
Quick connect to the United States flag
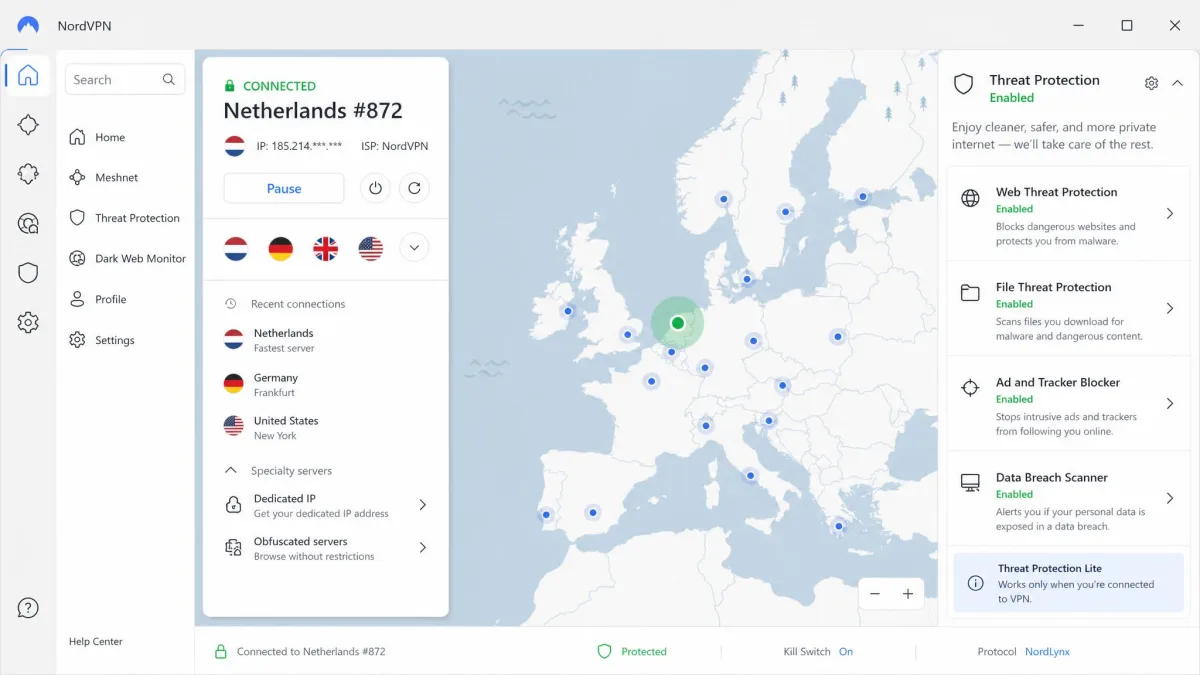pyautogui.click(x=371, y=248)
